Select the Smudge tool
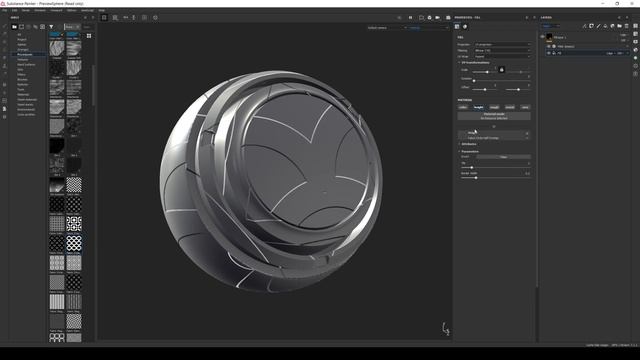The height and width of the screenshot is (360, 640). click(4, 58)
